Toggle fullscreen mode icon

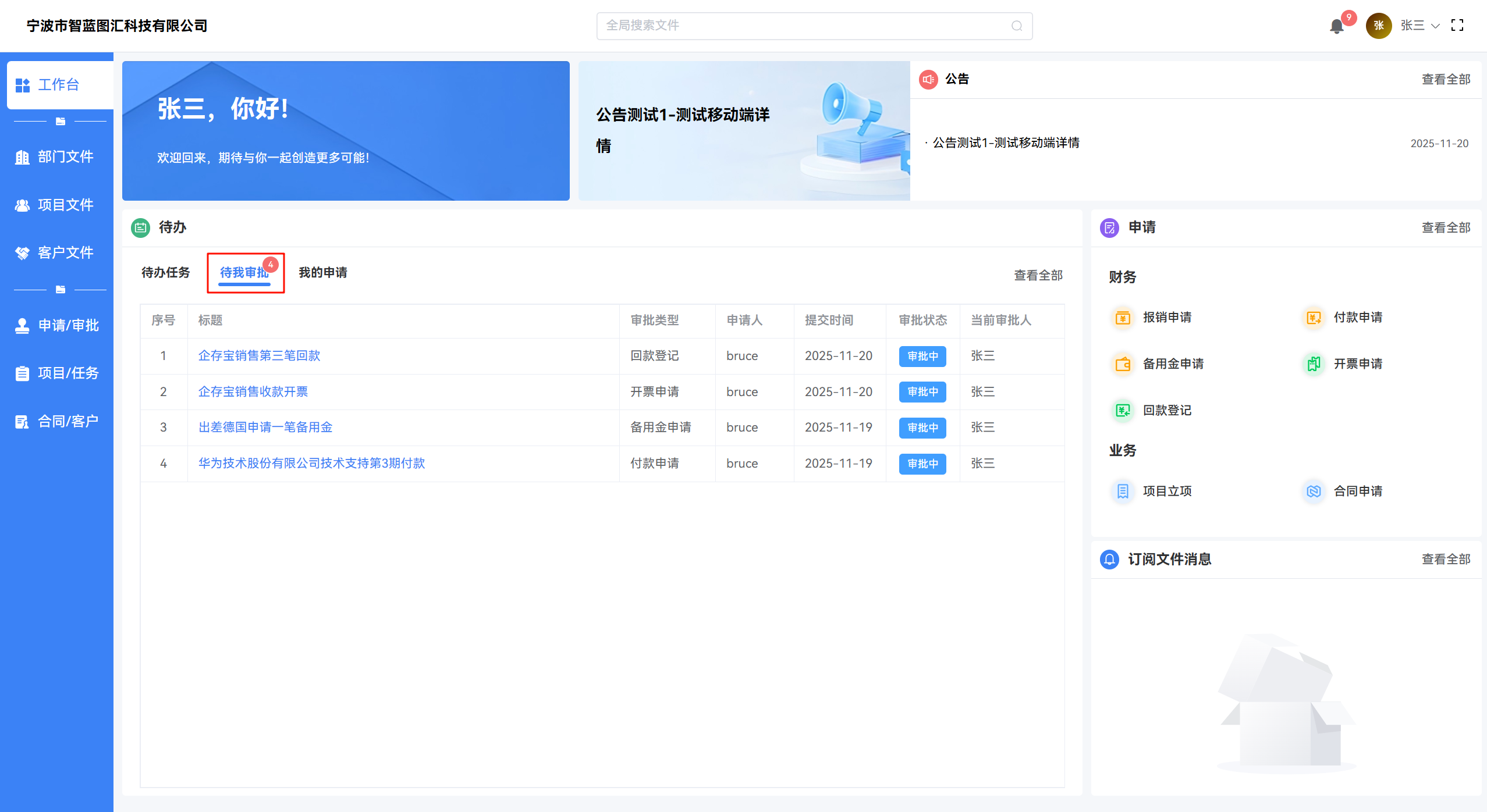(1457, 26)
